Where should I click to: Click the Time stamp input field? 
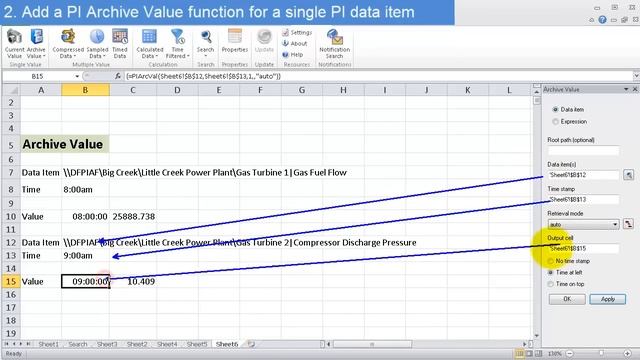point(583,200)
